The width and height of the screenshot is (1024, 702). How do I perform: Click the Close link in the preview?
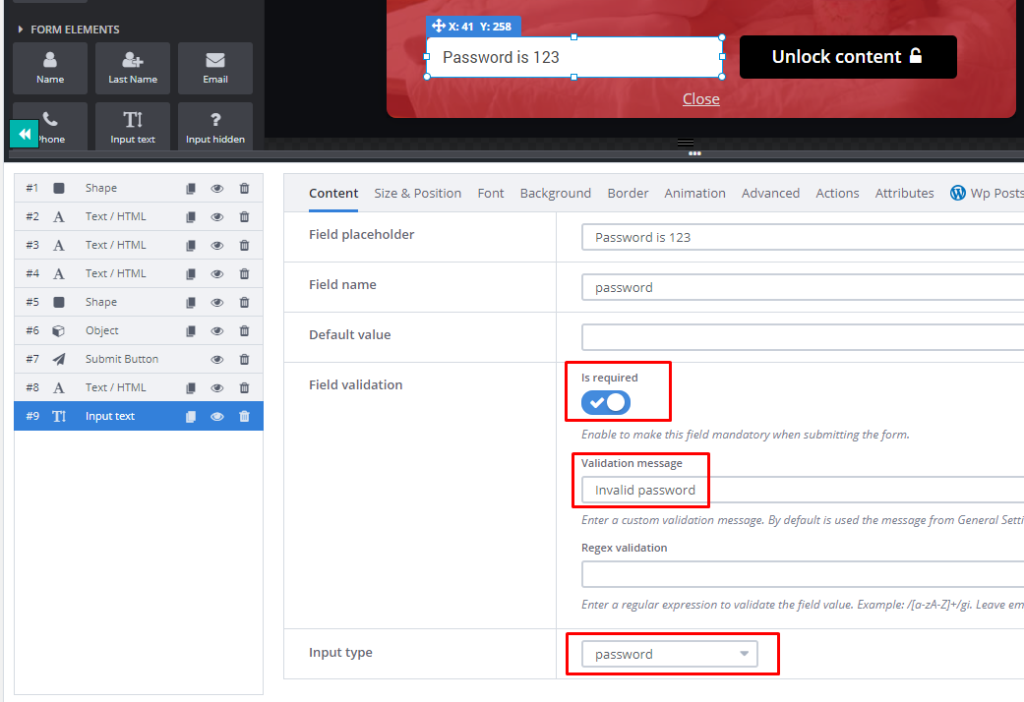pos(701,99)
